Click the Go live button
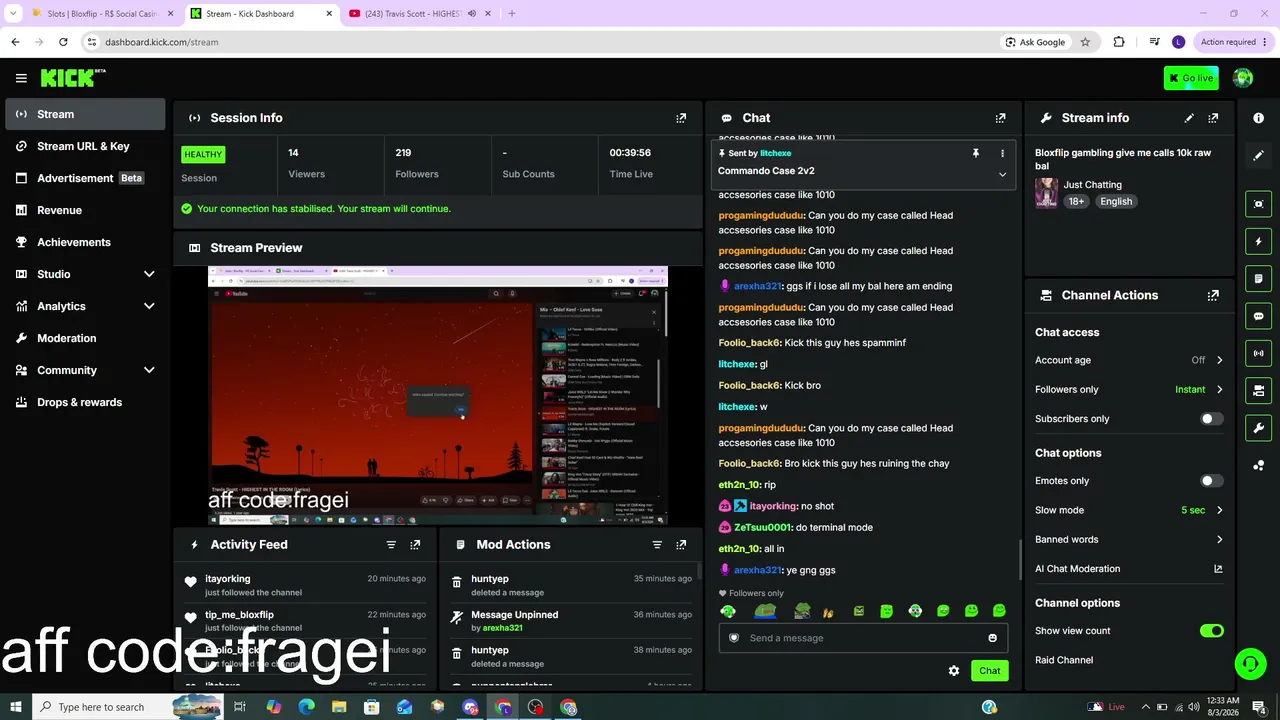1280x720 pixels. tap(1191, 78)
